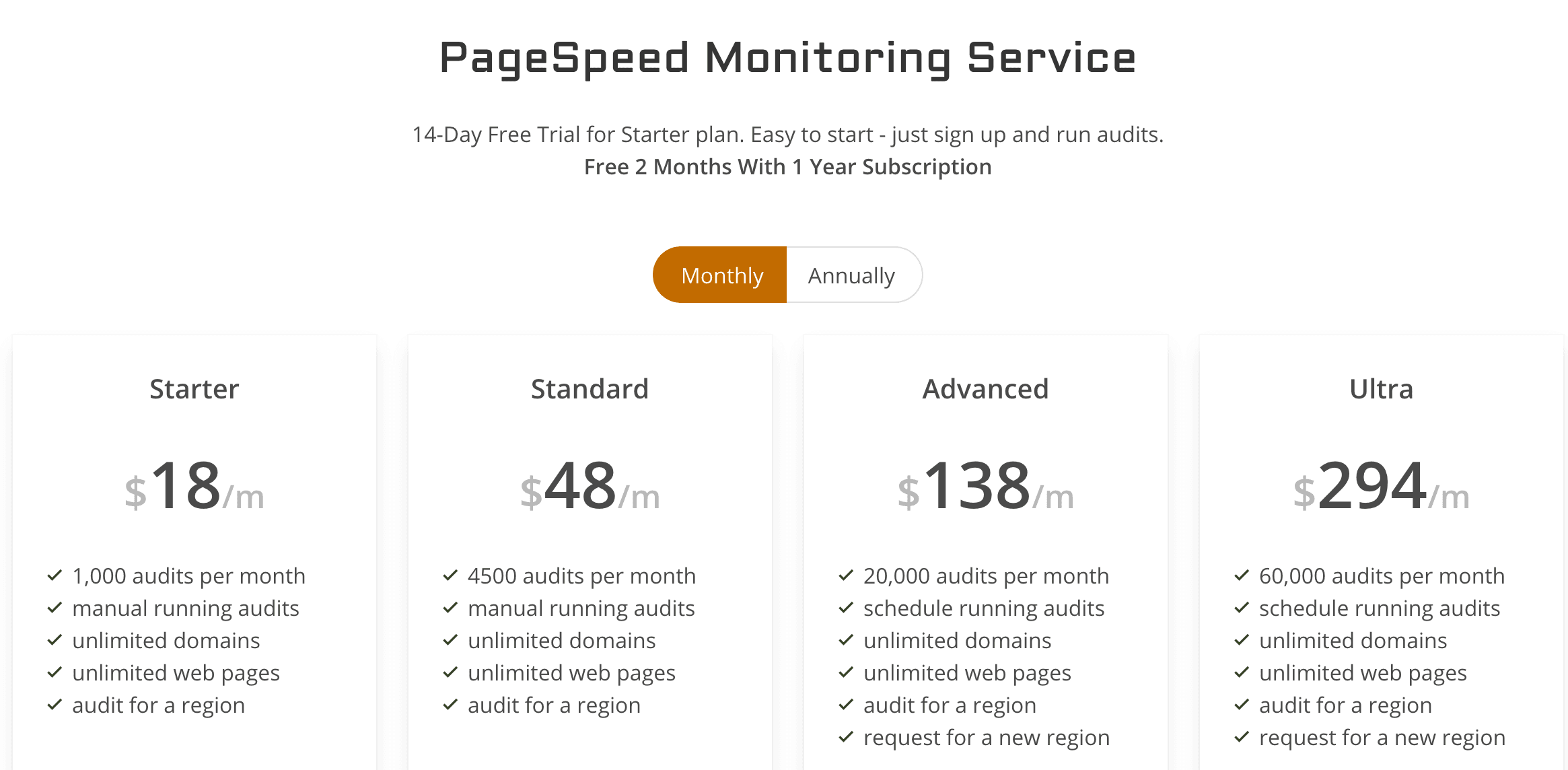Click checkmark beside 60,000 audits per month
1568x770 pixels.
coord(1242,575)
